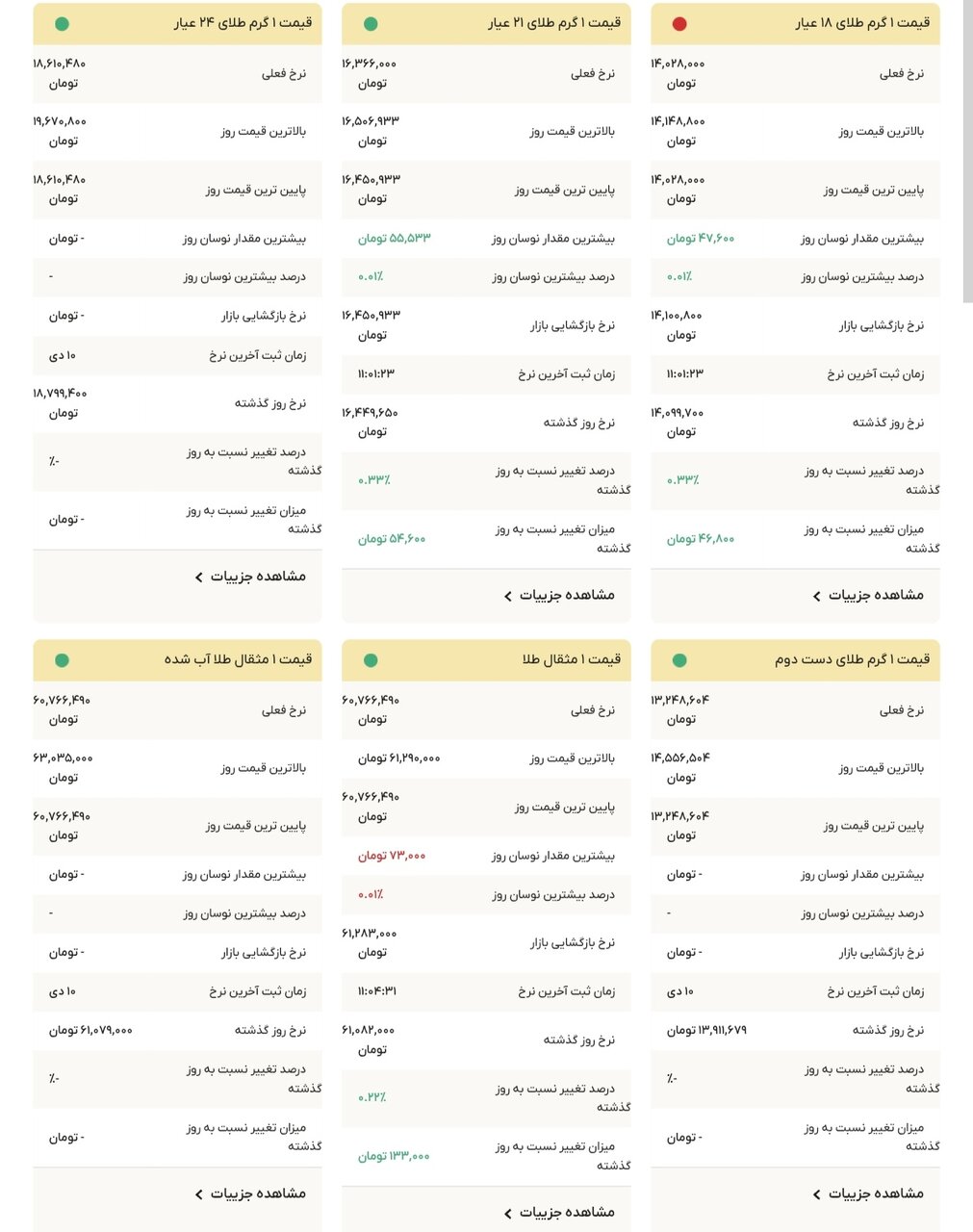
Task: Click the green indicator on the Mithqal gold card
Action: point(370,659)
